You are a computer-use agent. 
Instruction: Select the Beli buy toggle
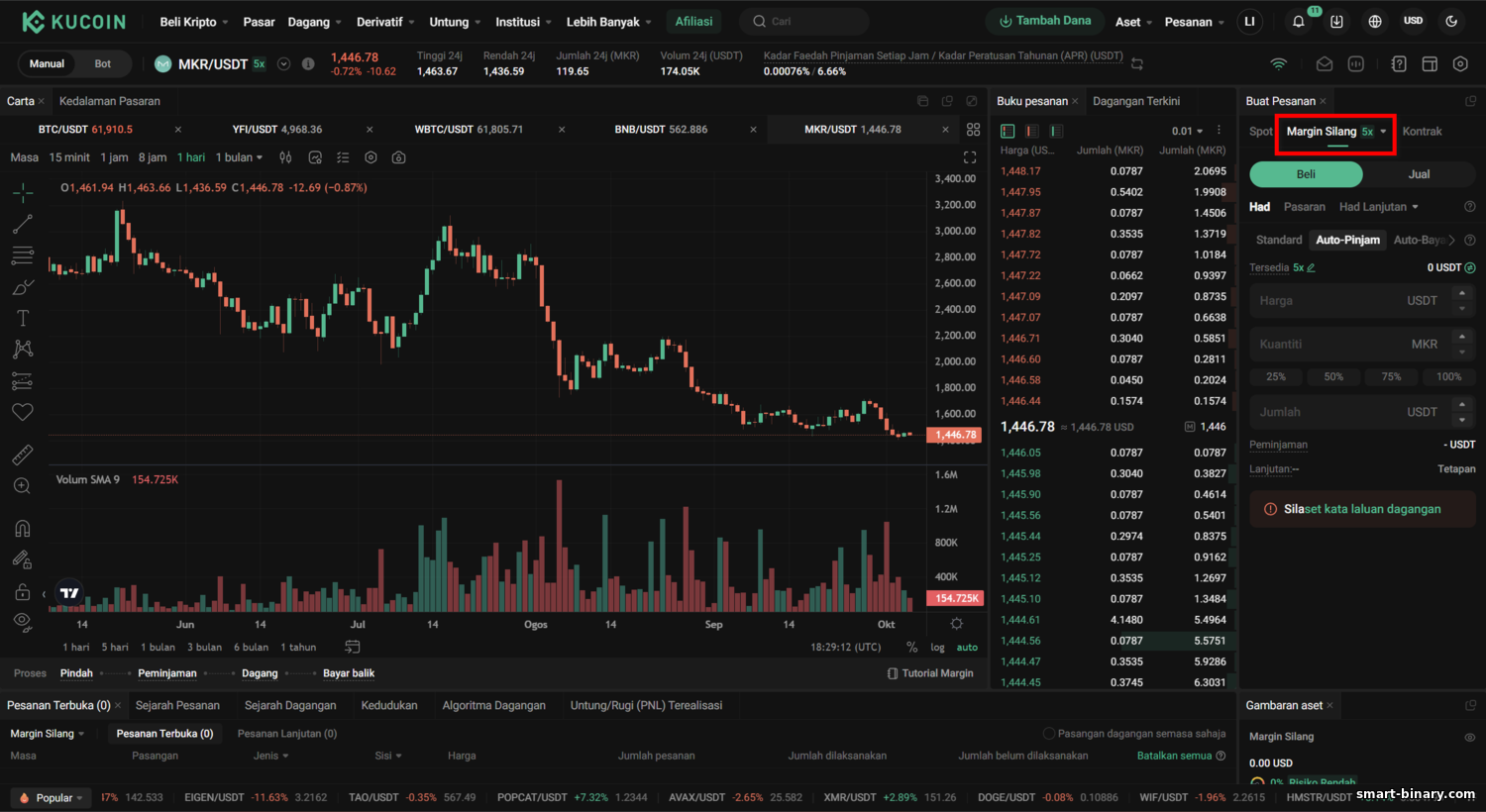[x=1306, y=174]
